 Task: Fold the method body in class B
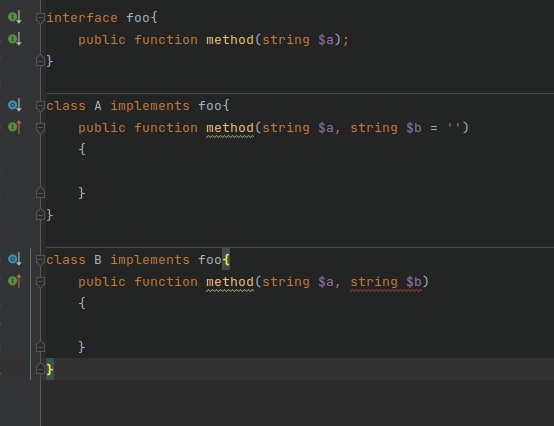click(x=40, y=282)
